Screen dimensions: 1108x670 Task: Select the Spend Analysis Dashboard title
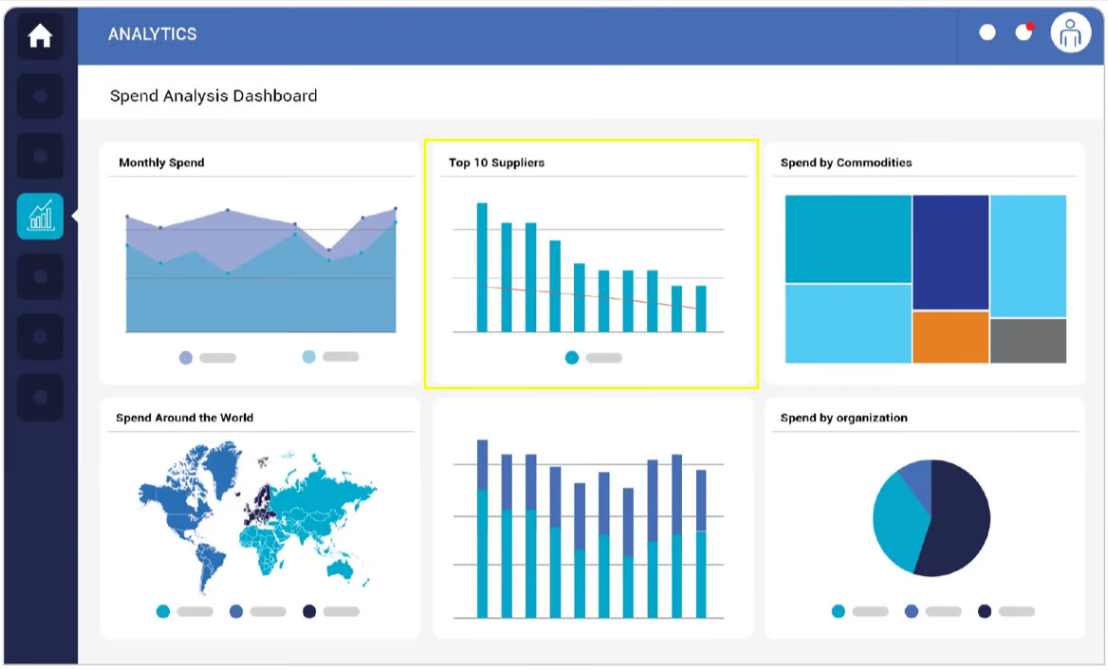[213, 95]
